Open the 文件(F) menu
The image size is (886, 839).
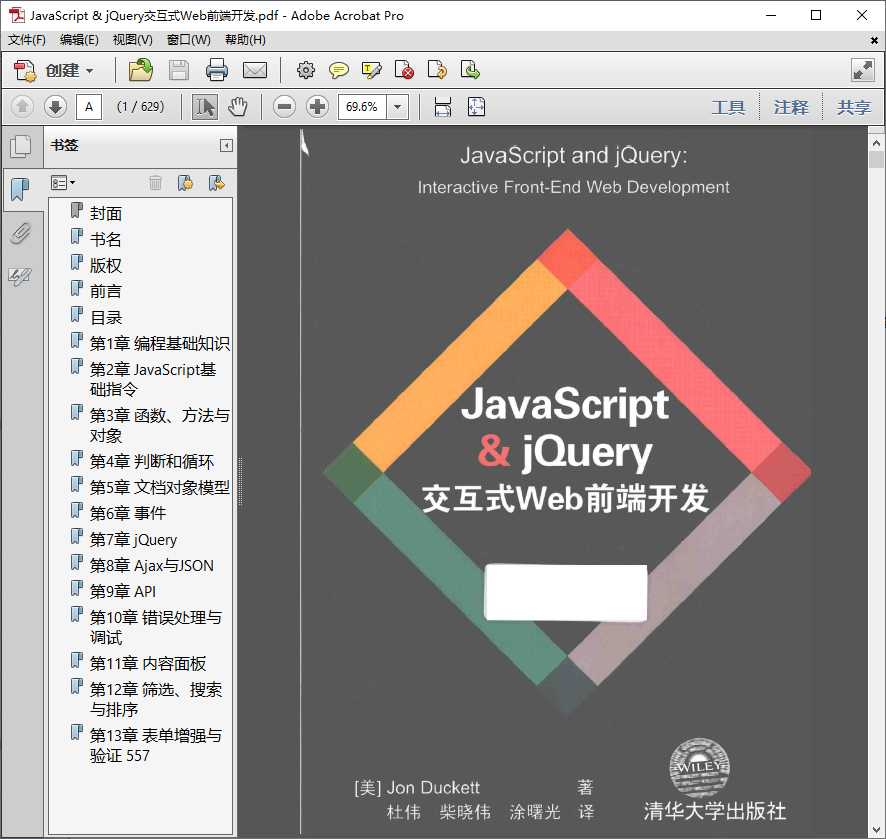pos(27,40)
